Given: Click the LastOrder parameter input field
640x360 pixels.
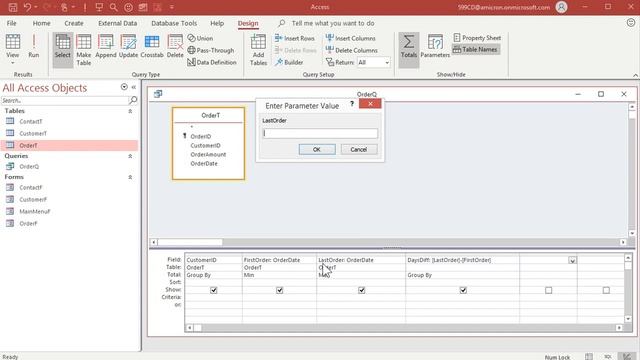Looking at the screenshot, I should pyautogui.click(x=320, y=133).
